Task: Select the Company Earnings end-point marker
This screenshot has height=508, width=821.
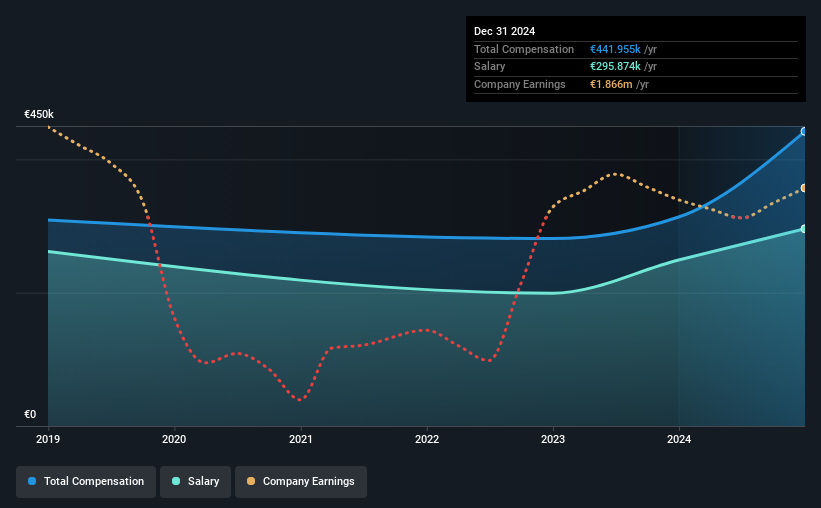Action: point(804,188)
